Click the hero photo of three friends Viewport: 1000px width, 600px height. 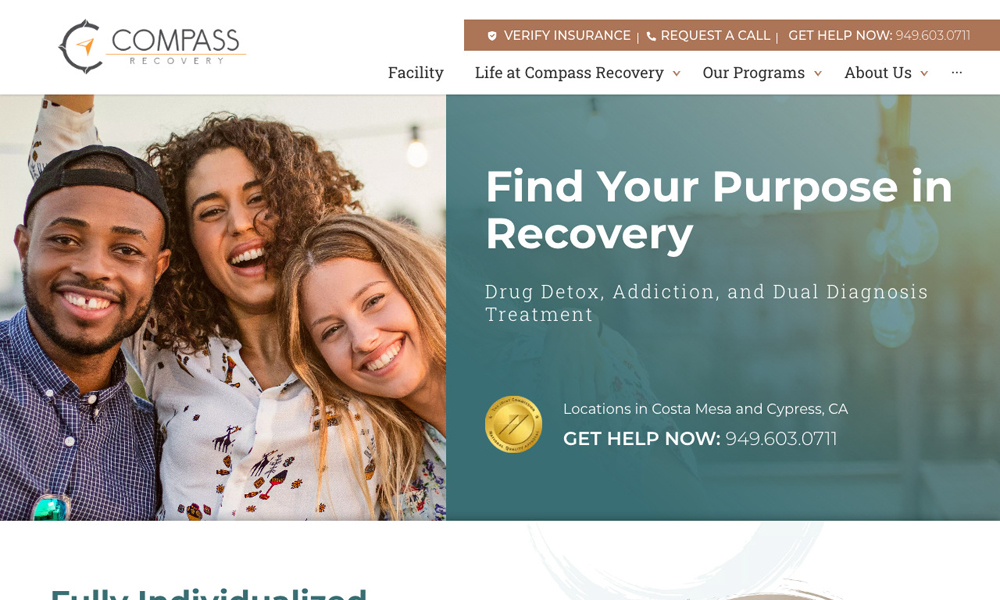coord(223,308)
